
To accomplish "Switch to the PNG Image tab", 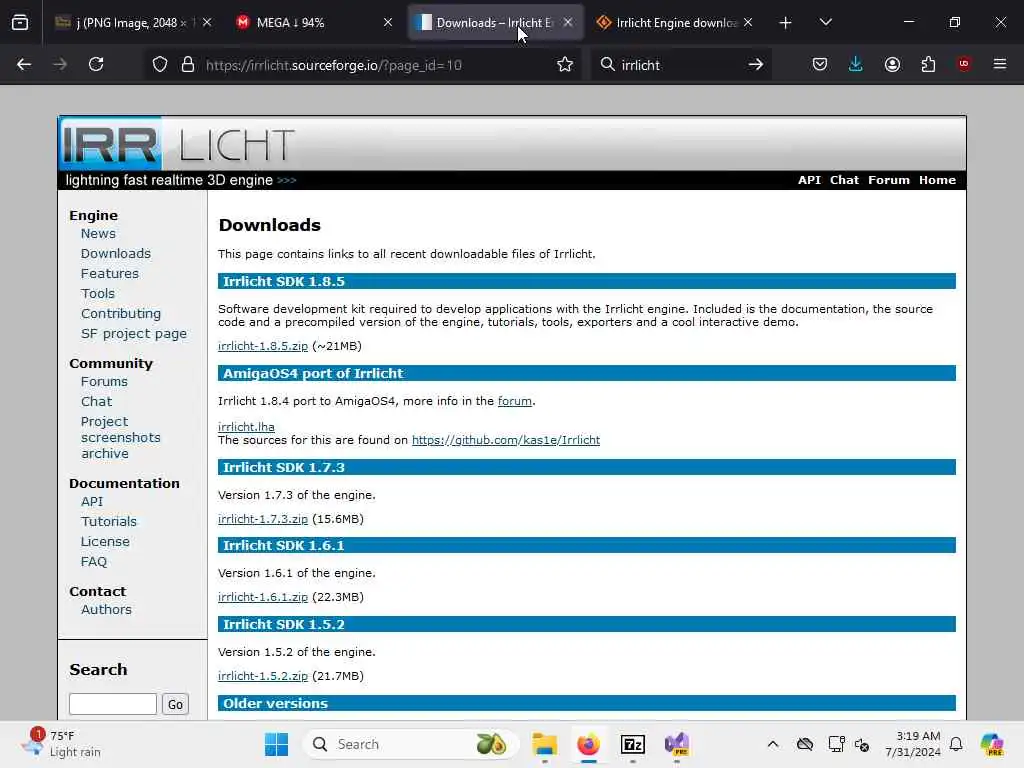I will [134, 22].
